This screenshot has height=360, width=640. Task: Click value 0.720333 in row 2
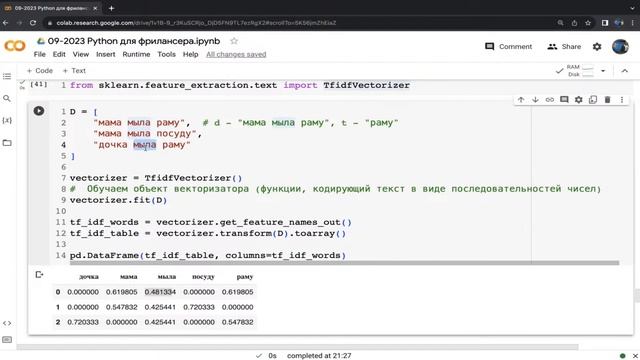[83, 322]
